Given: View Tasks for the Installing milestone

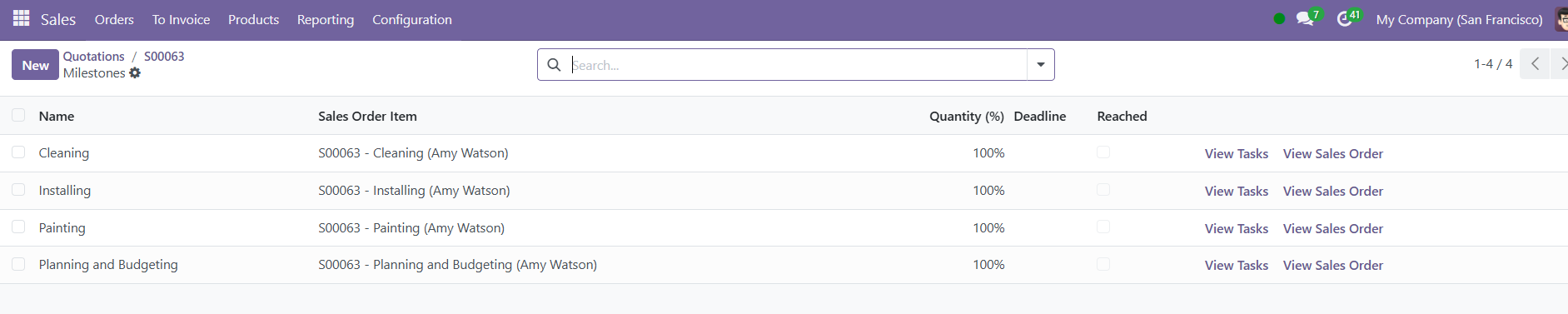Looking at the screenshot, I should [x=1237, y=191].
